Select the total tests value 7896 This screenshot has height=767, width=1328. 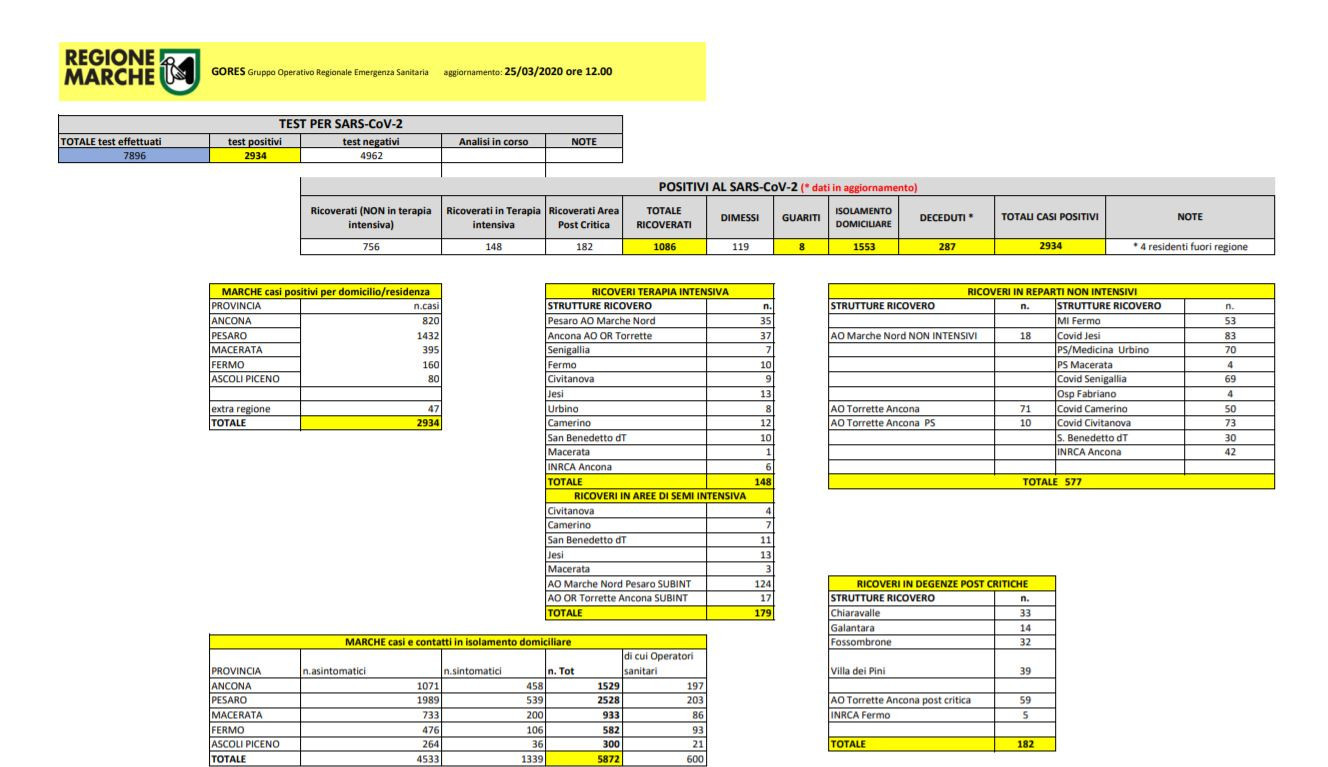click(x=134, y=155)
